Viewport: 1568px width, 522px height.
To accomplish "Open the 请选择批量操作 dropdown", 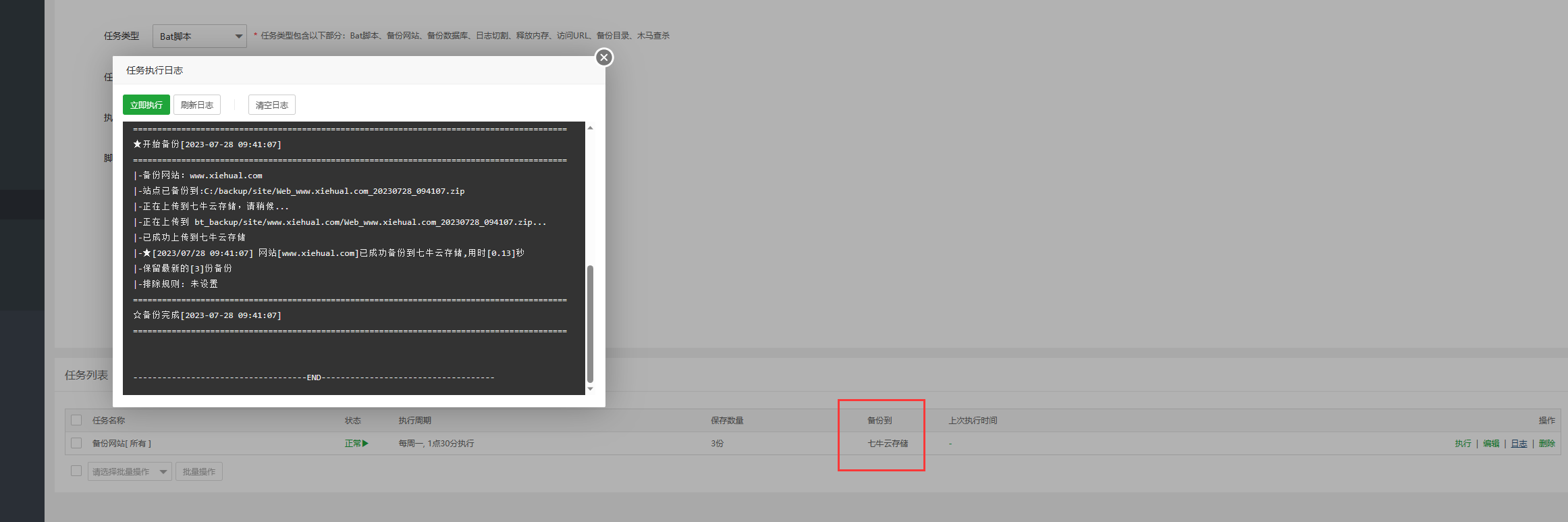I will click(x=130, y=471).
